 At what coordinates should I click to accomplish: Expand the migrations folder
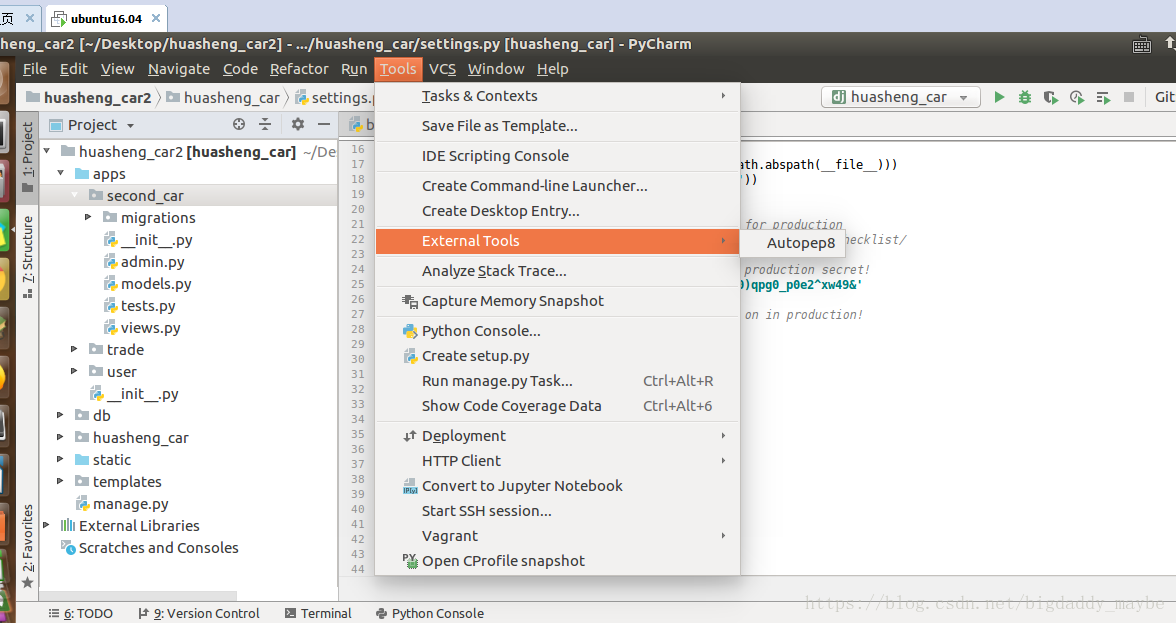[88, 217]
